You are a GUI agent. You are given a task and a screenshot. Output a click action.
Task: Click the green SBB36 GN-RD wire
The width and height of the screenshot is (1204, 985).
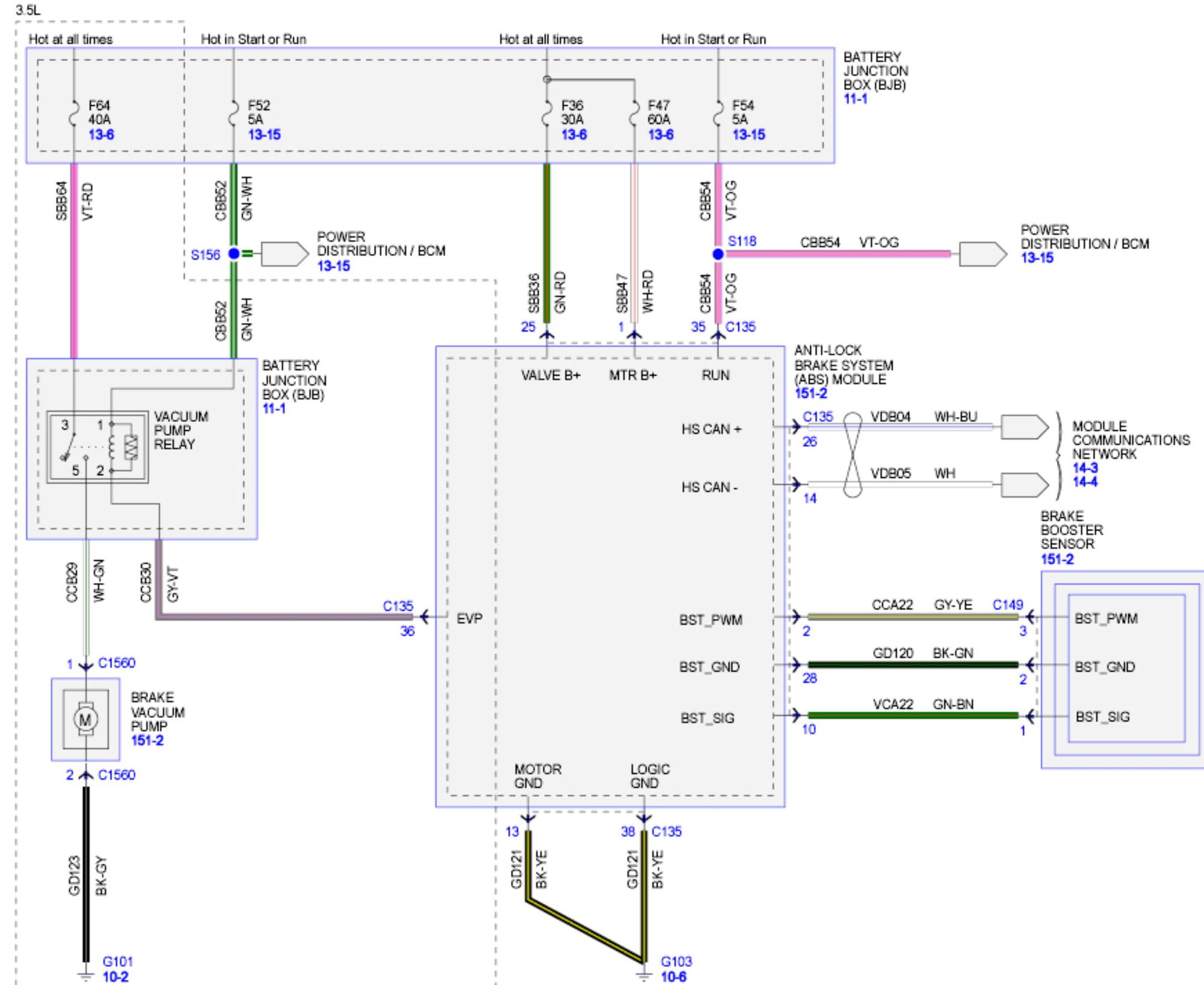(x=547, y=243)
